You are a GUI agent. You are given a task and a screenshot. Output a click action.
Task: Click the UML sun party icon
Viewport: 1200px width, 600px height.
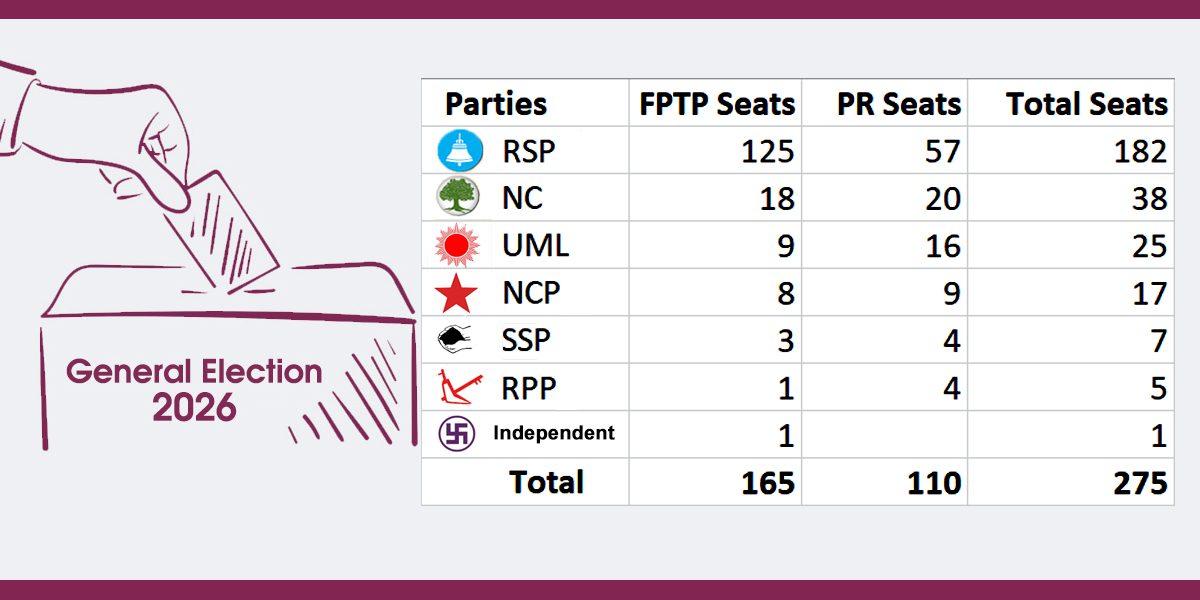pyautogui.click(x=459, y=245)
